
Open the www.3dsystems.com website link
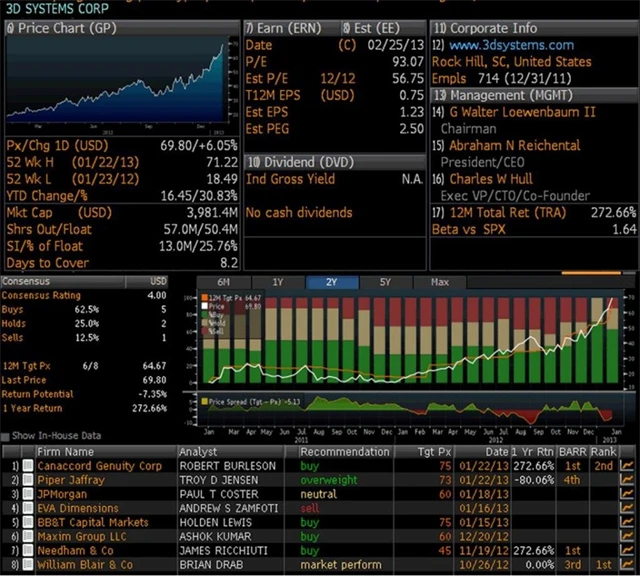tap(510, 45)
